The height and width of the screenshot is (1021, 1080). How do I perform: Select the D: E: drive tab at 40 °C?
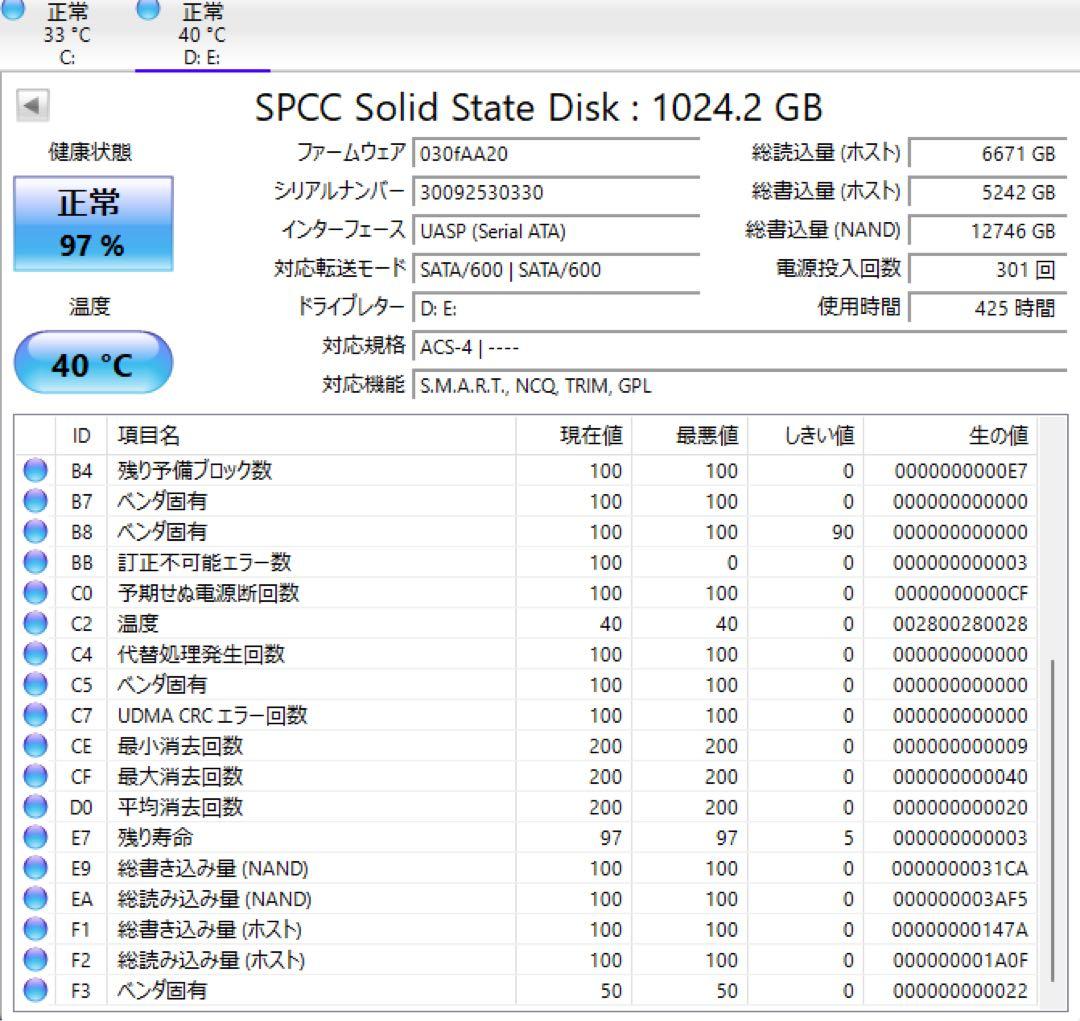pos(202,34)
